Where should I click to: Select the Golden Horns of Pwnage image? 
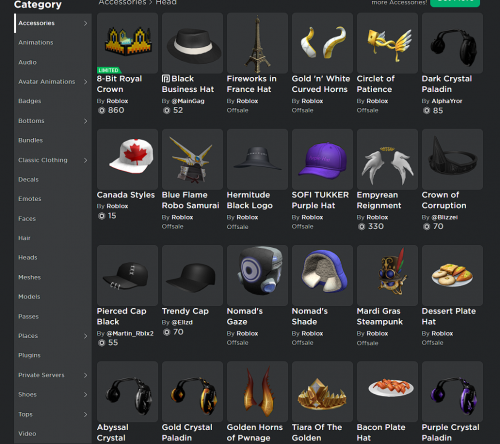point(257,391)
